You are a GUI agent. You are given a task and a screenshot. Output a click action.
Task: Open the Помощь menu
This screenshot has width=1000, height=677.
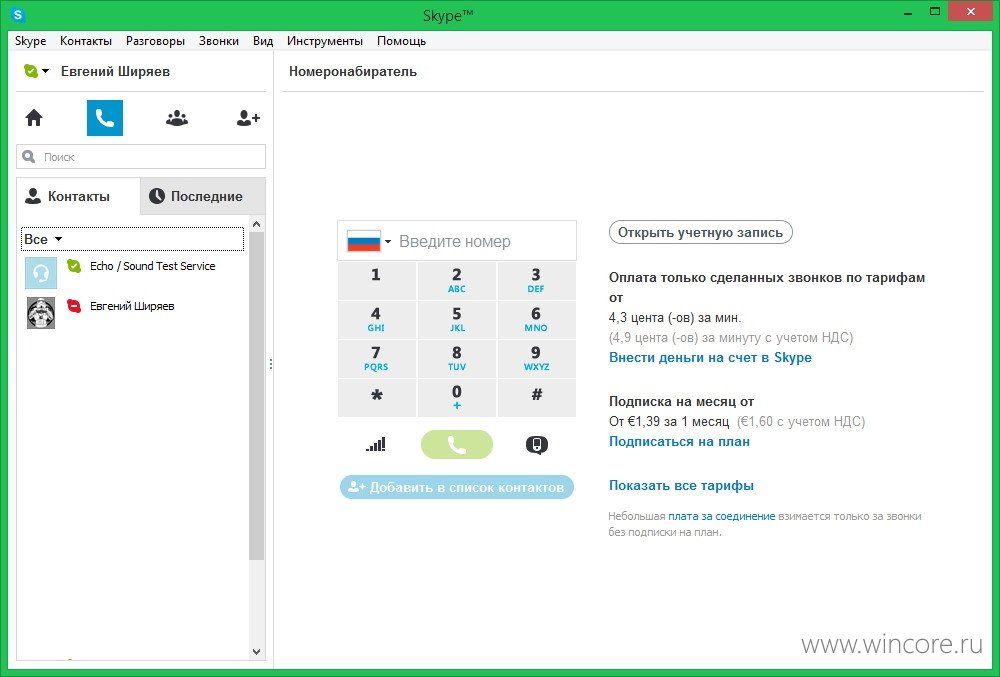pyautogui.click(x=401, y=41)
